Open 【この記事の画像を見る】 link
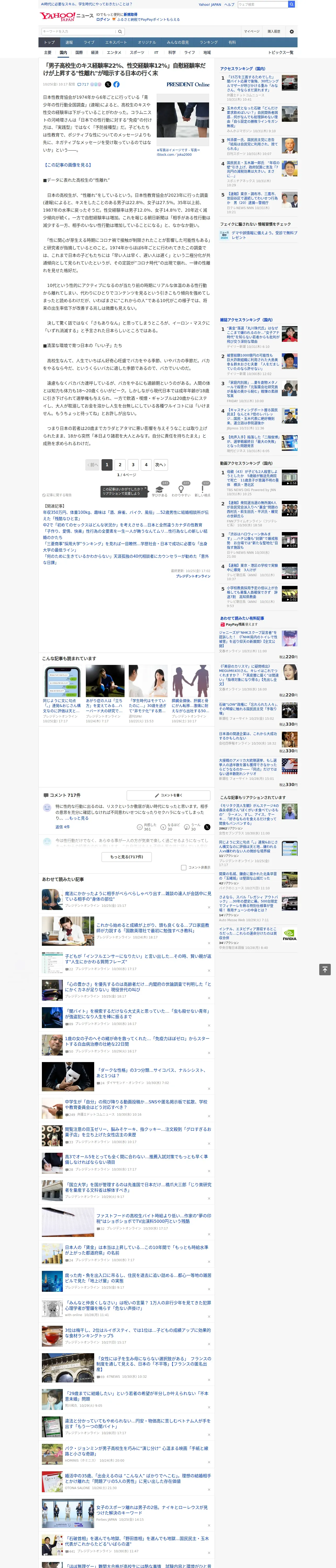336x1568 pixels. (68, 165)
